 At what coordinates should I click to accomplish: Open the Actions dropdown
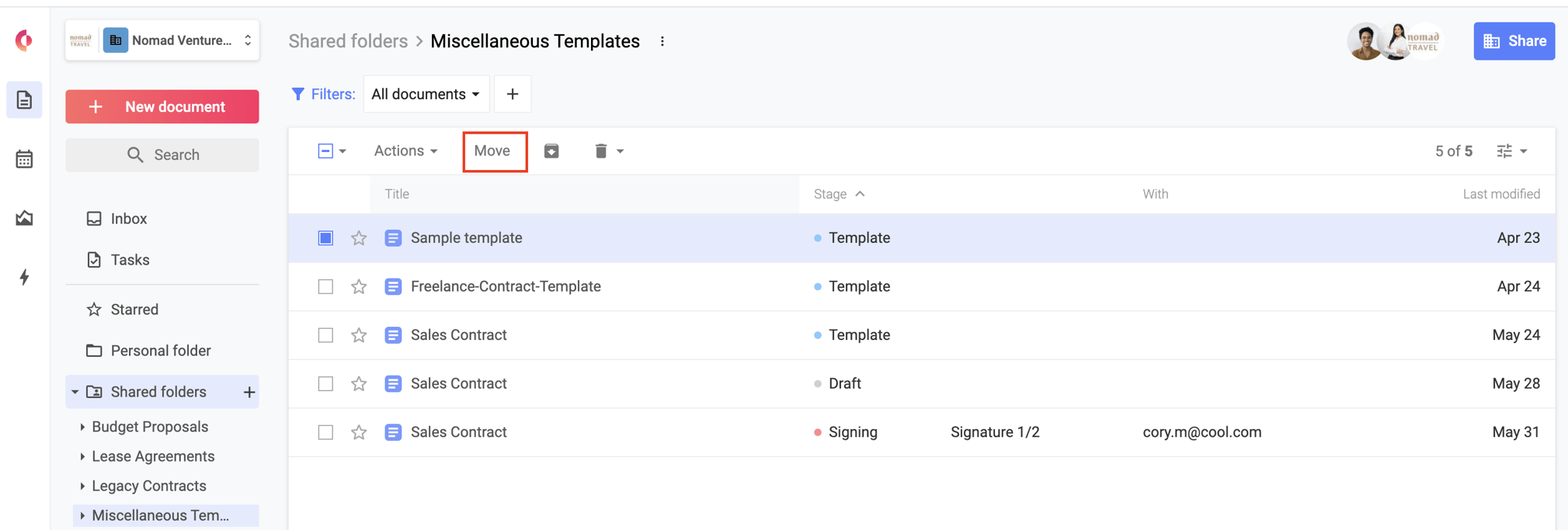click(405, 151)
